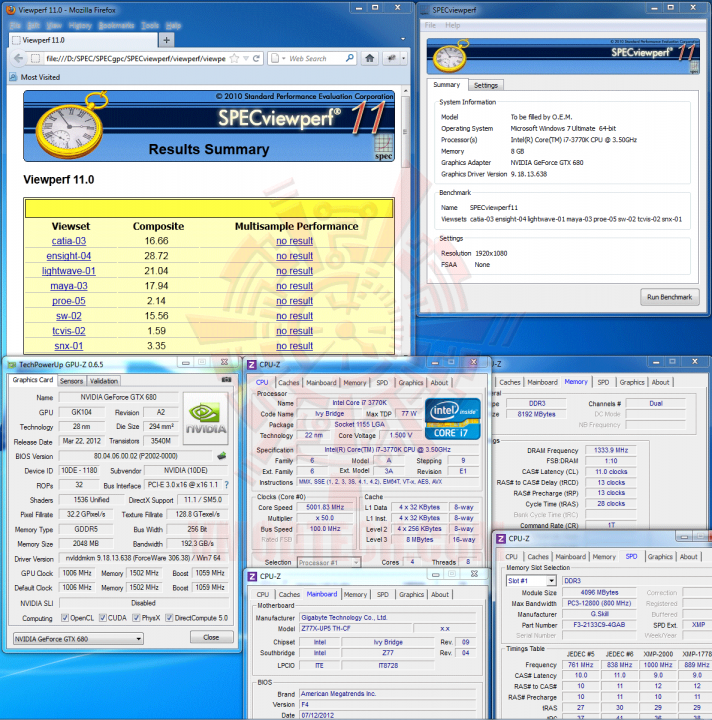Image resolution: width=712 pixels, height=720 pixels.
Task: Toggle the CUDA checkbox in GPU-Z
Action: 103,618
